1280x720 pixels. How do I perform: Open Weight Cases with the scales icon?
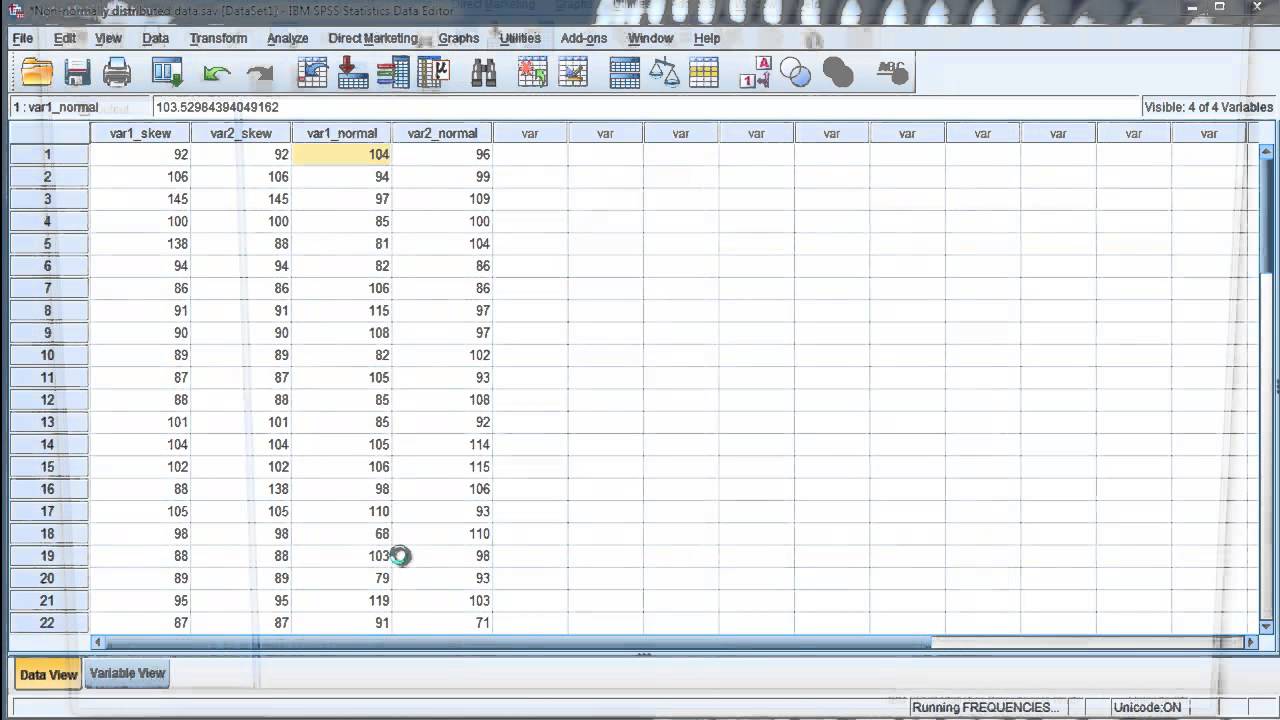664,72
